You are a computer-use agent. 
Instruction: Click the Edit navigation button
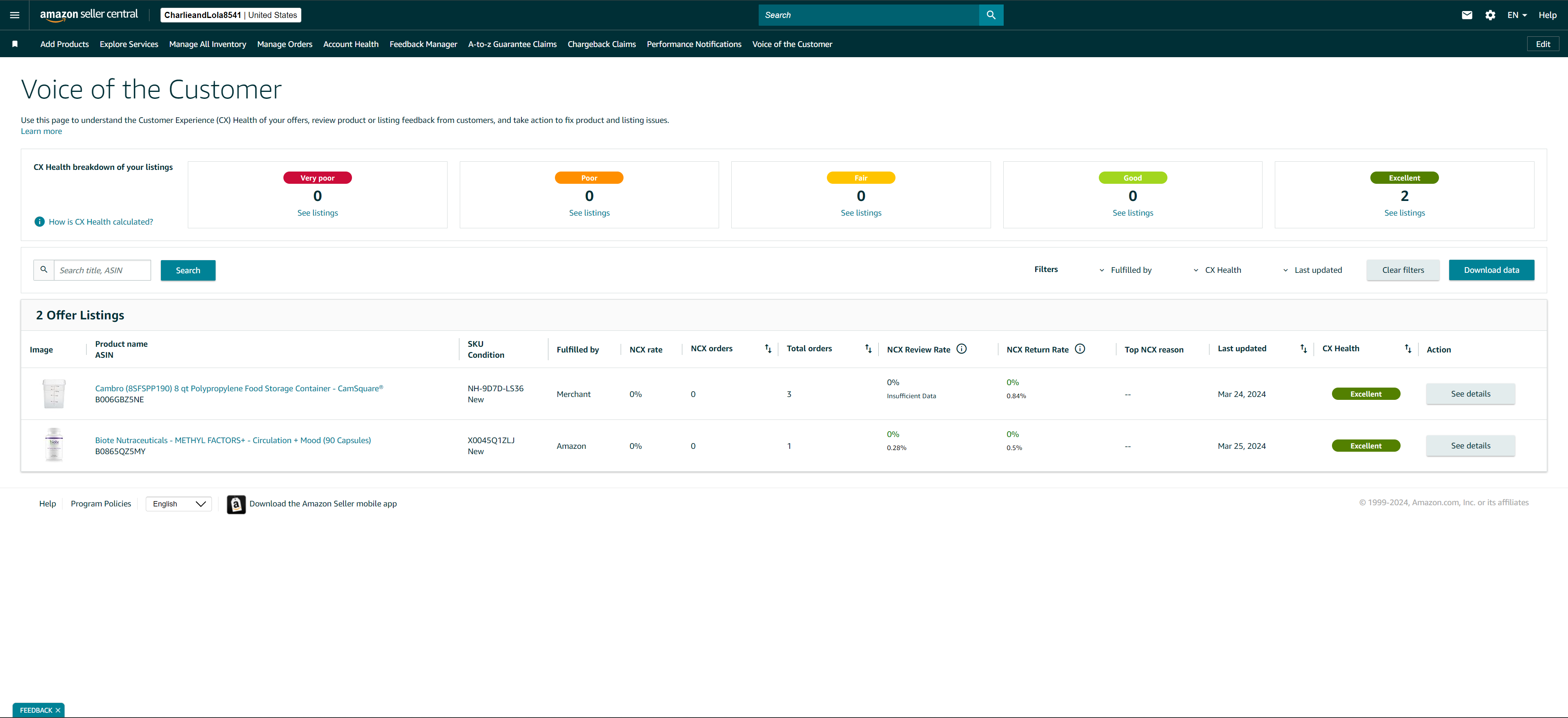pyautogui.click(x=1543, y=44)
